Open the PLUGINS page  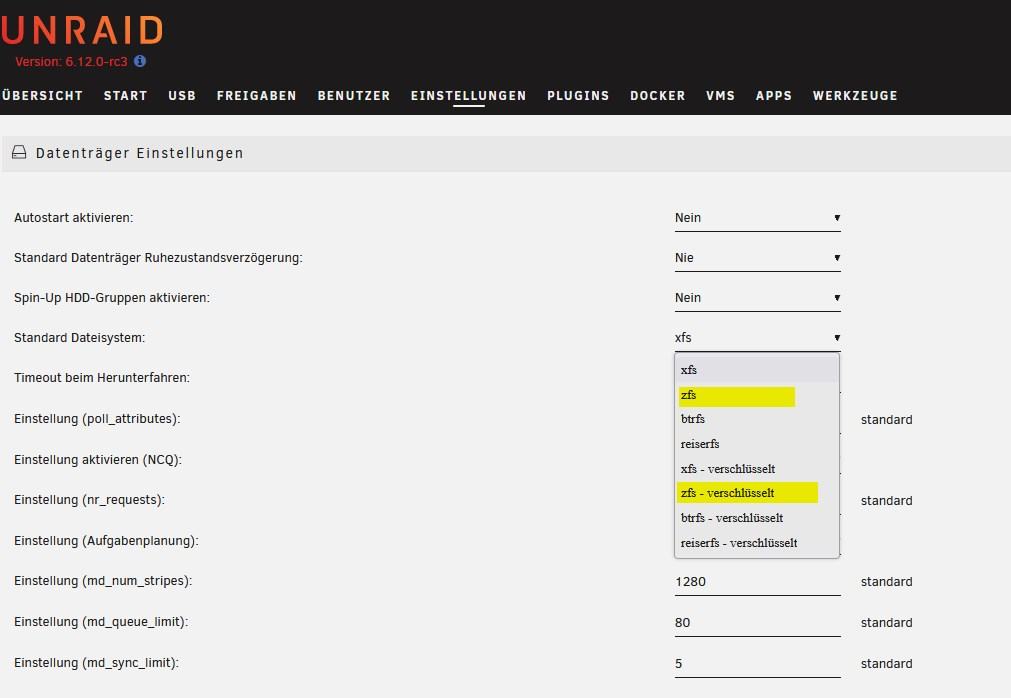click(578, 95)
